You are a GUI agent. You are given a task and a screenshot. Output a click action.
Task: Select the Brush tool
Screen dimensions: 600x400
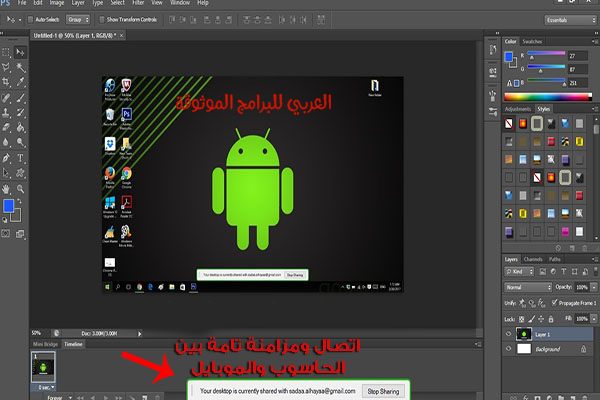(20, 98)
